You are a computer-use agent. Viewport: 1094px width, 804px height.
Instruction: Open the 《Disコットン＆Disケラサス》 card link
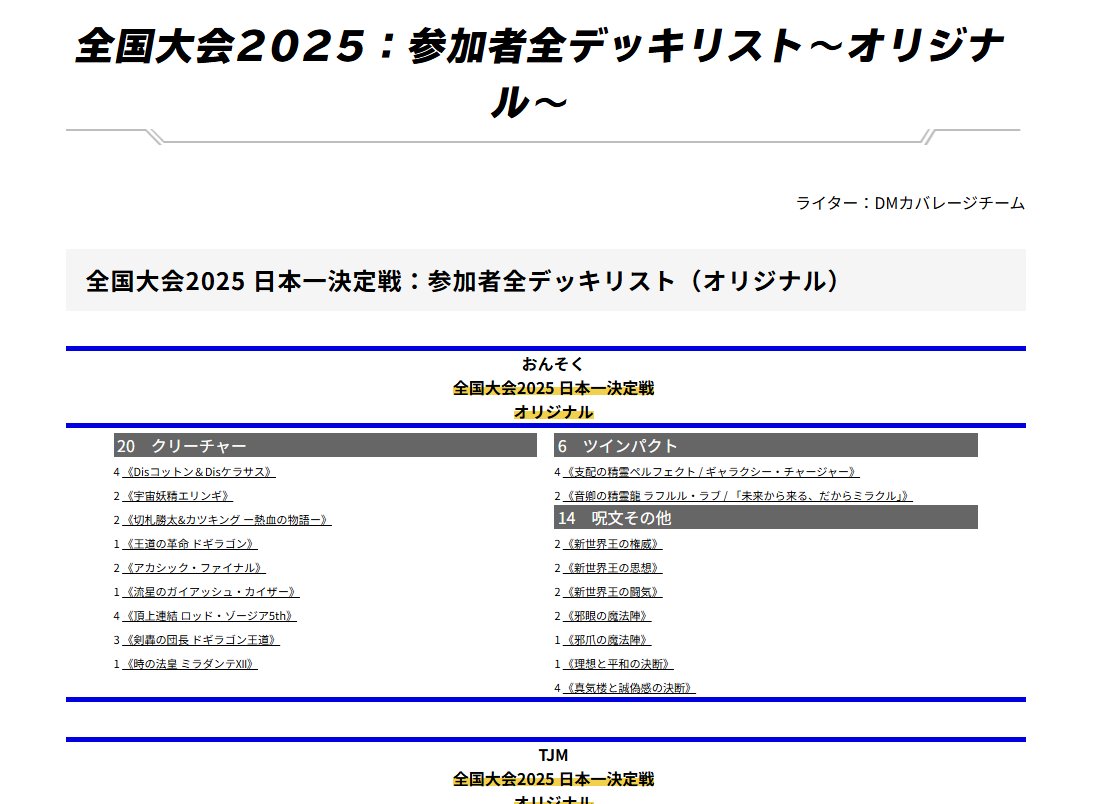point(197,472)
